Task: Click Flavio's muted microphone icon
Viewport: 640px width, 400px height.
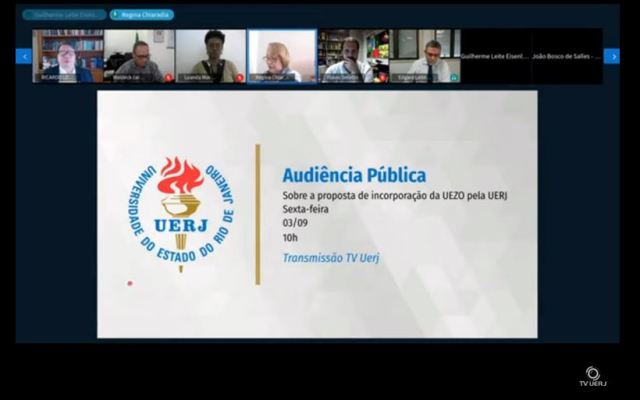Action: coord(382,77)
